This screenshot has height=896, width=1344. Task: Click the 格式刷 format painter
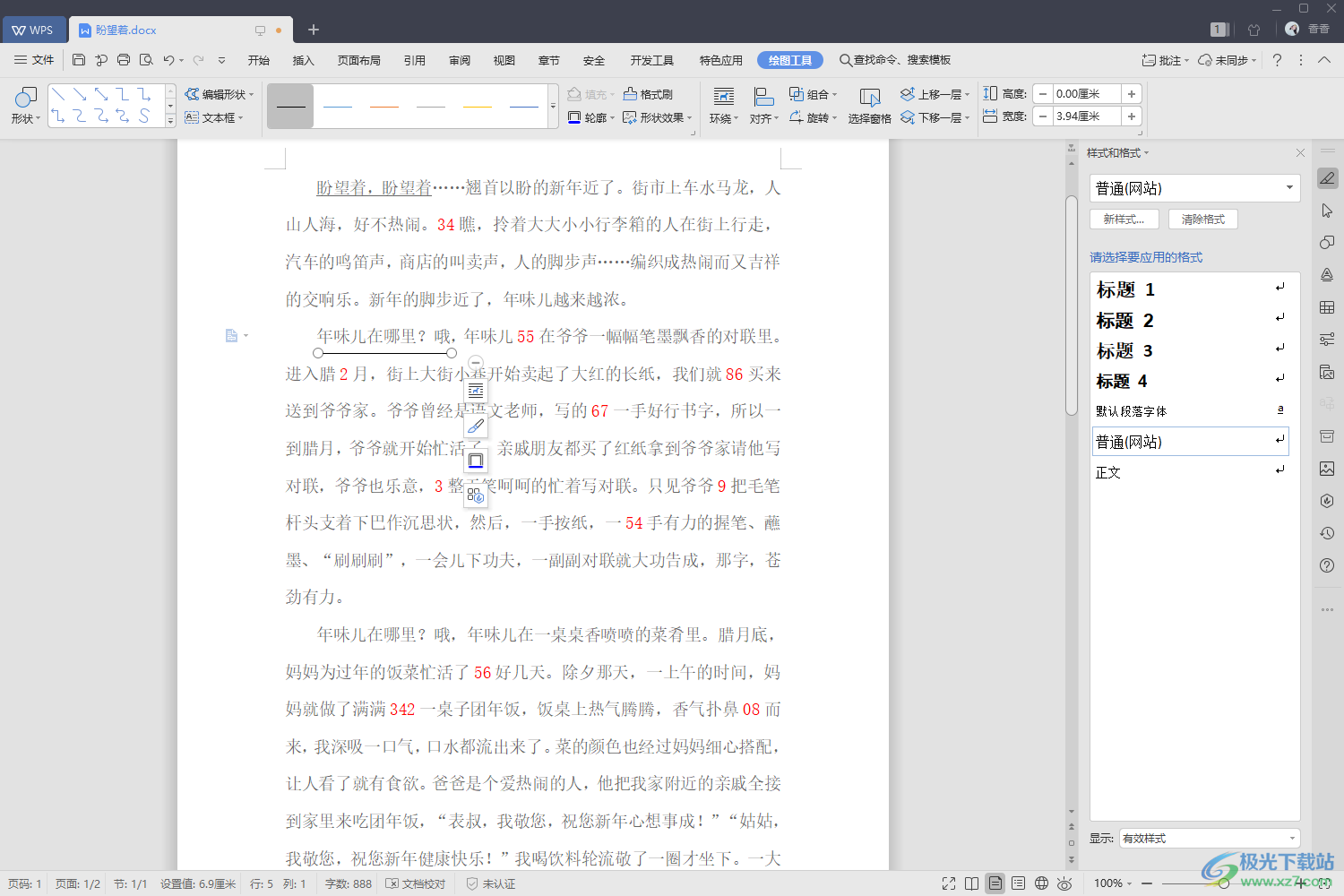point(648,94)
